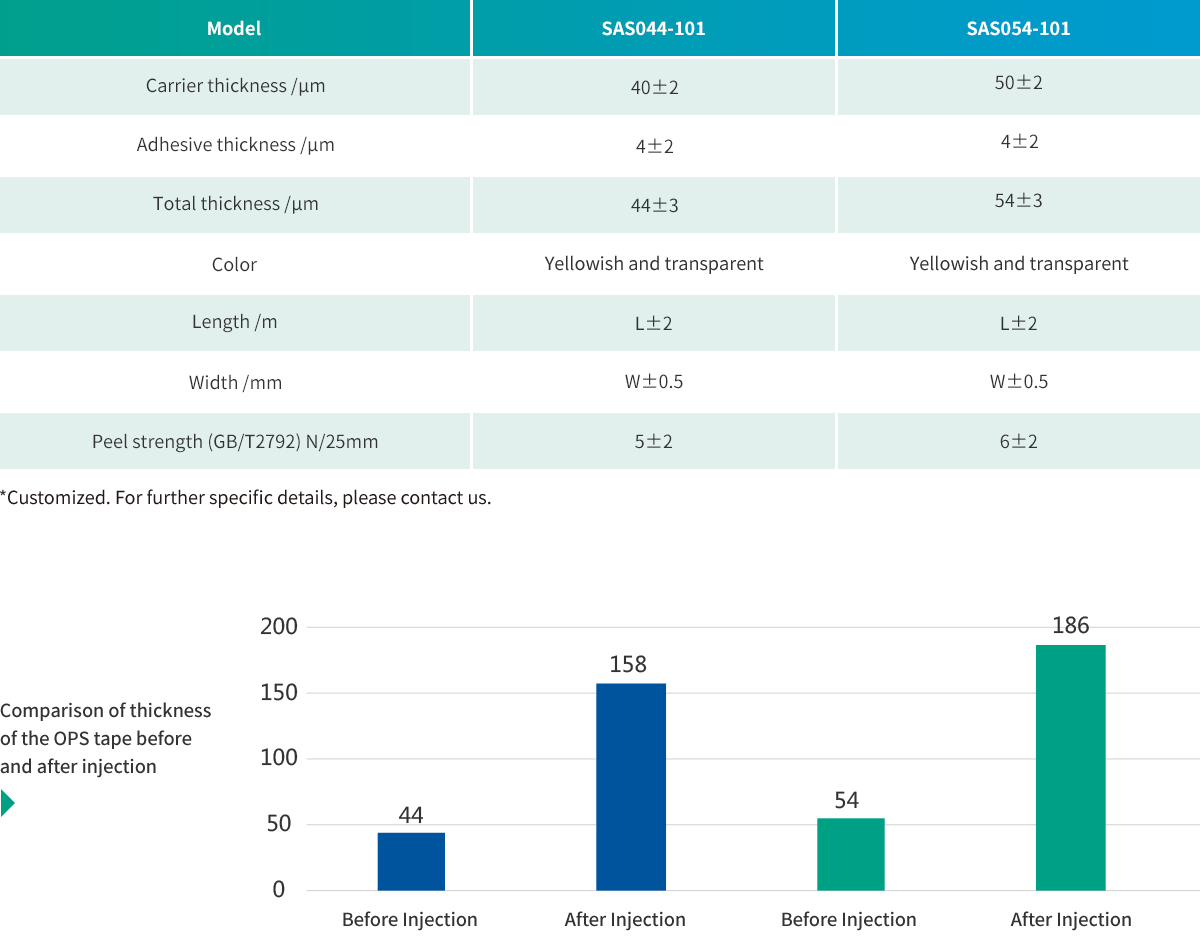Click the W±0.5 value under SAS044-101

click(x=654, y=382)
